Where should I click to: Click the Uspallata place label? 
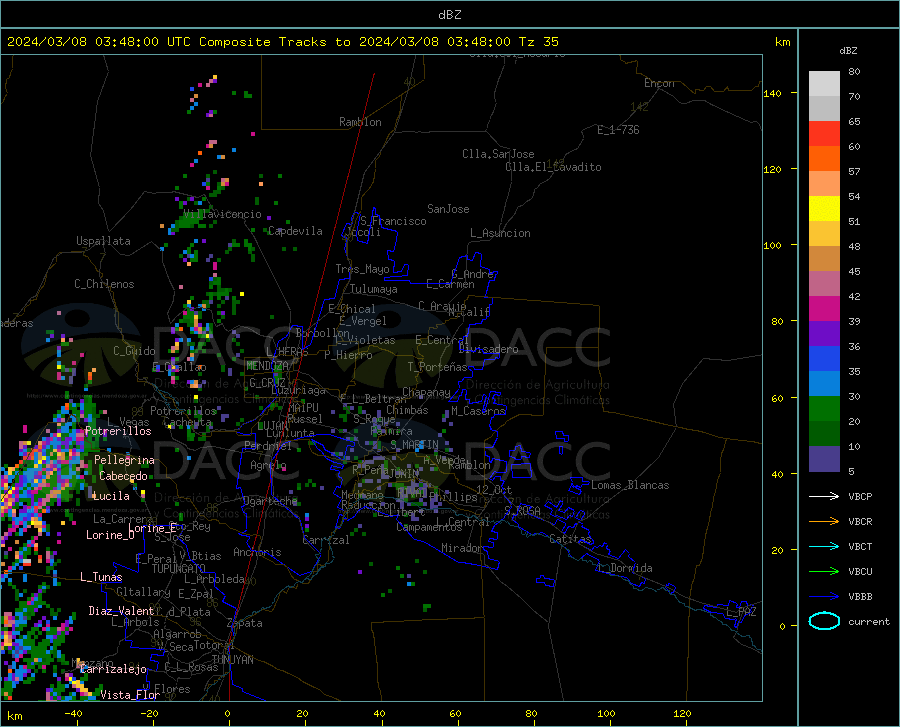point(103,241)
